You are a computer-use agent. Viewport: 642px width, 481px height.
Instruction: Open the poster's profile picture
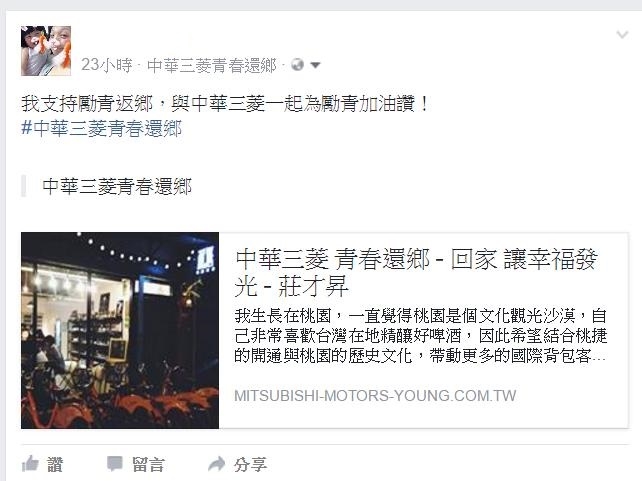pyautogui.click(x=46, y=51)
